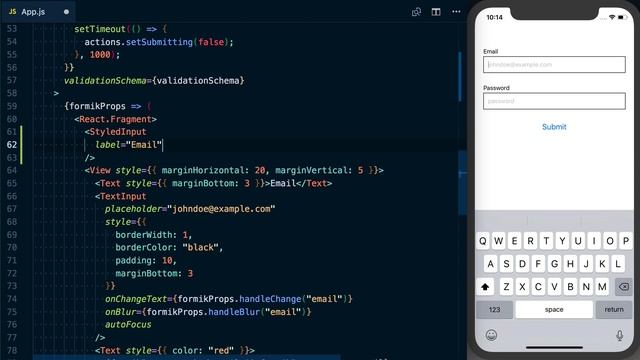Click the <React.Fragment> tag
The height and width of the screenshot is (360, 640).
116,119
